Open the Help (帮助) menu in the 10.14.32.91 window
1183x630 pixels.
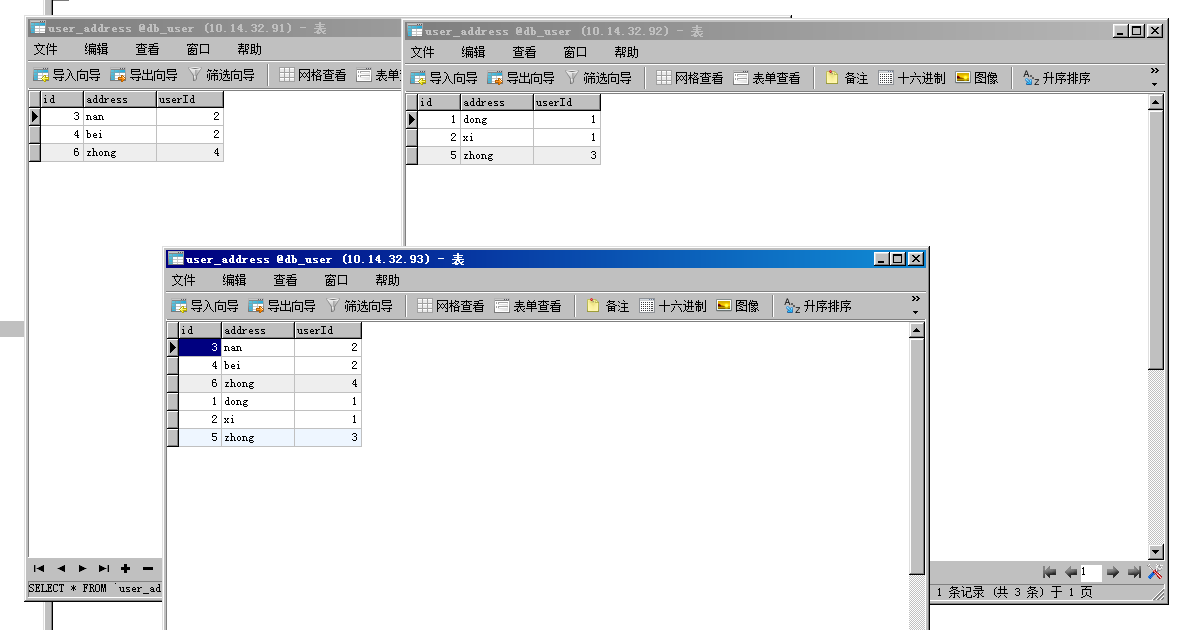pos(250,49)
